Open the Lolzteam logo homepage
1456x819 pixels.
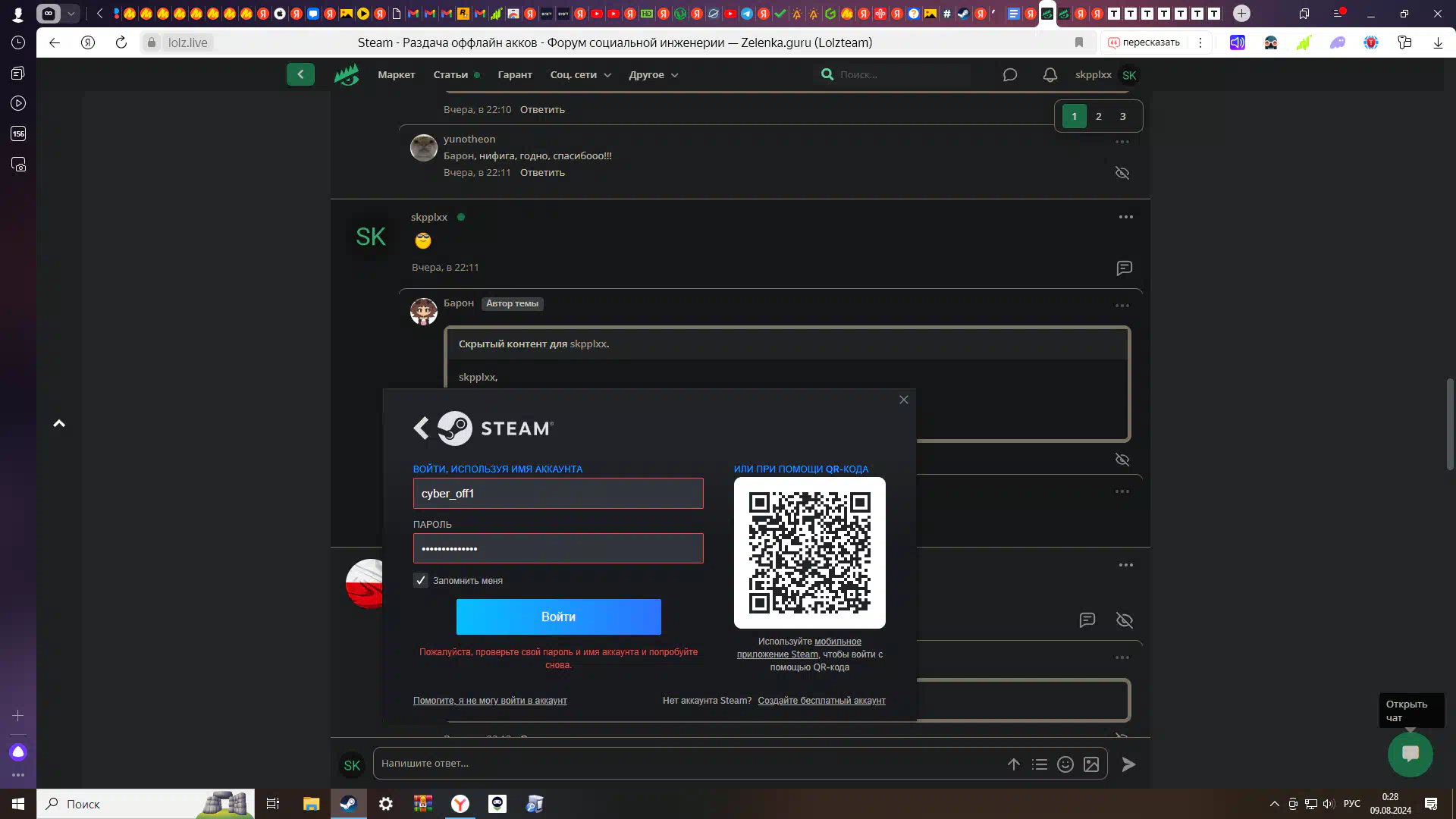point(347,74)
